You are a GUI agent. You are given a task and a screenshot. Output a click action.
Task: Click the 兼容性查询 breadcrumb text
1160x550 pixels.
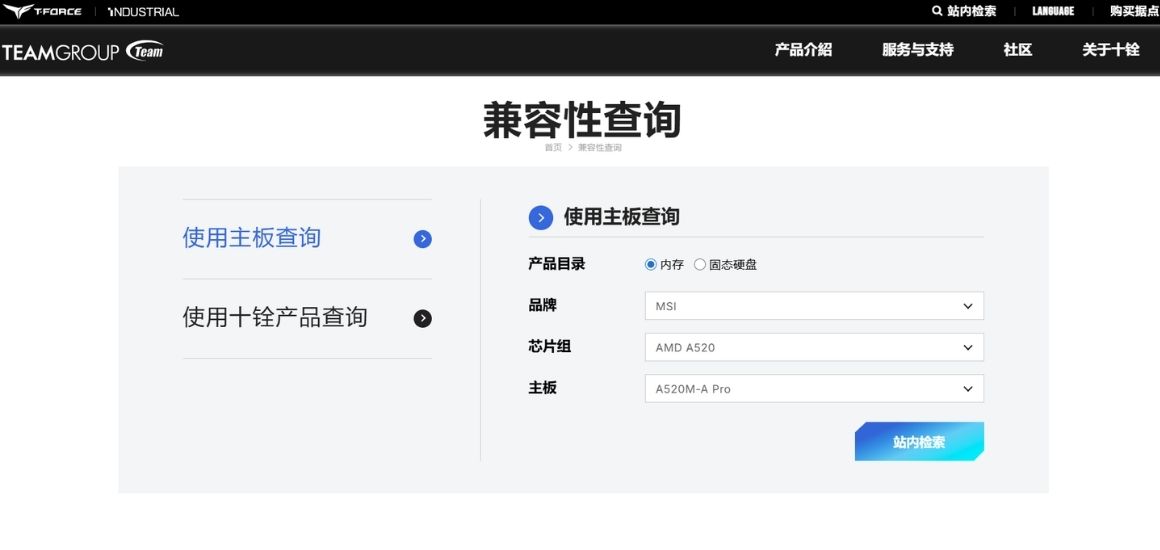(599, 147)
